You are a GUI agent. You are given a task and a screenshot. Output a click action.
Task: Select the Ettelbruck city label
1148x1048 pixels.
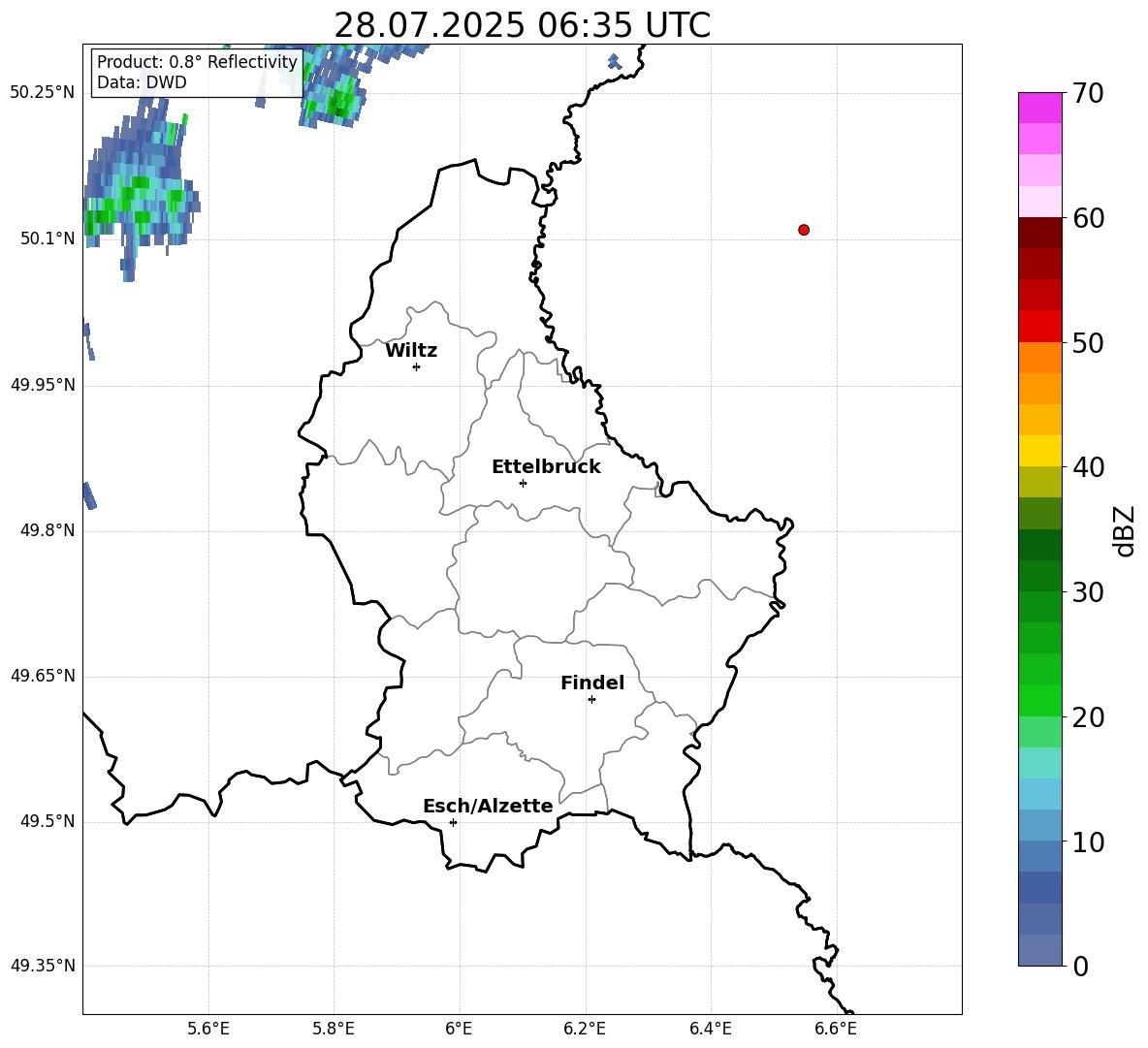(546, 467)
